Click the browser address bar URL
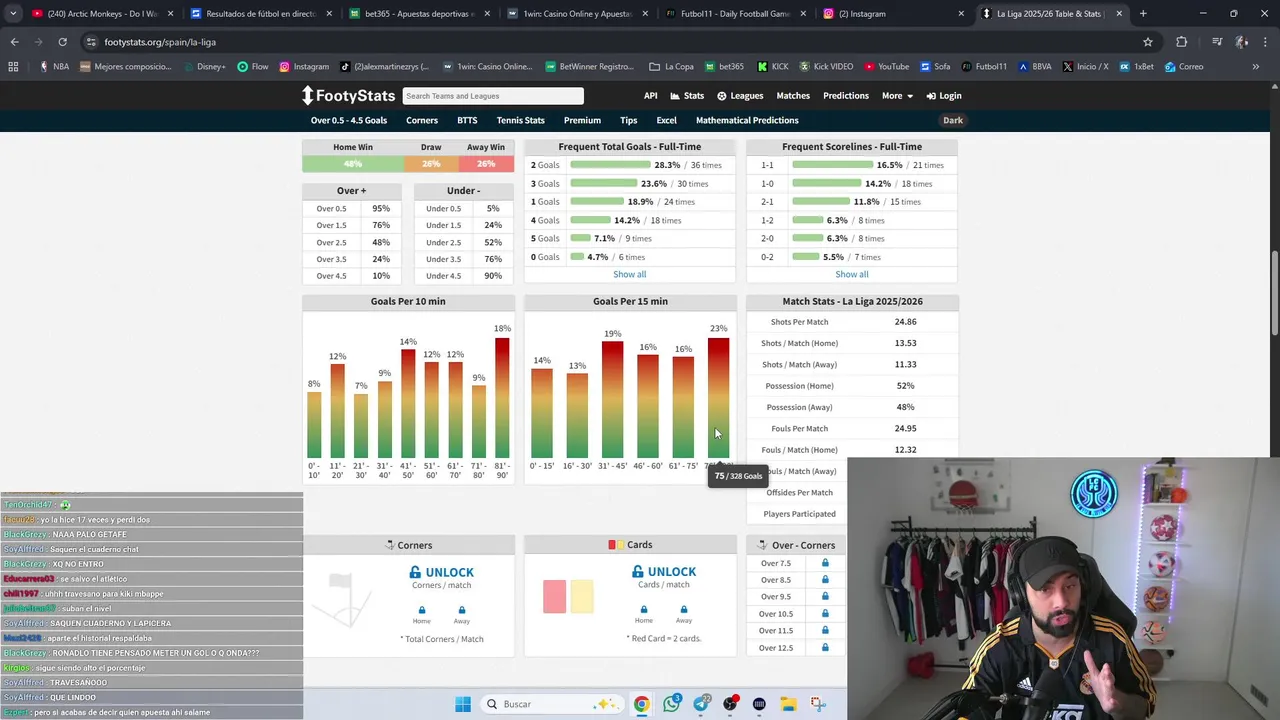This screenshot has height=720, width=1280. [160, 42]
